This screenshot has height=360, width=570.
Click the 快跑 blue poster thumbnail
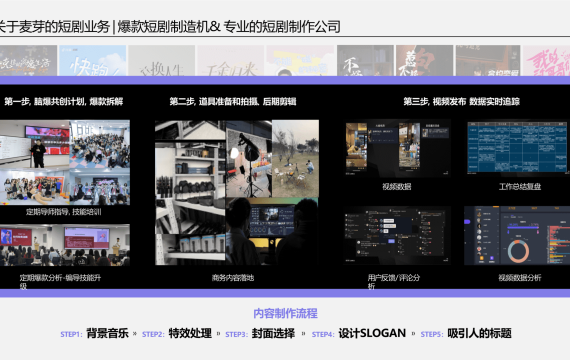click(x=92, y=61)
